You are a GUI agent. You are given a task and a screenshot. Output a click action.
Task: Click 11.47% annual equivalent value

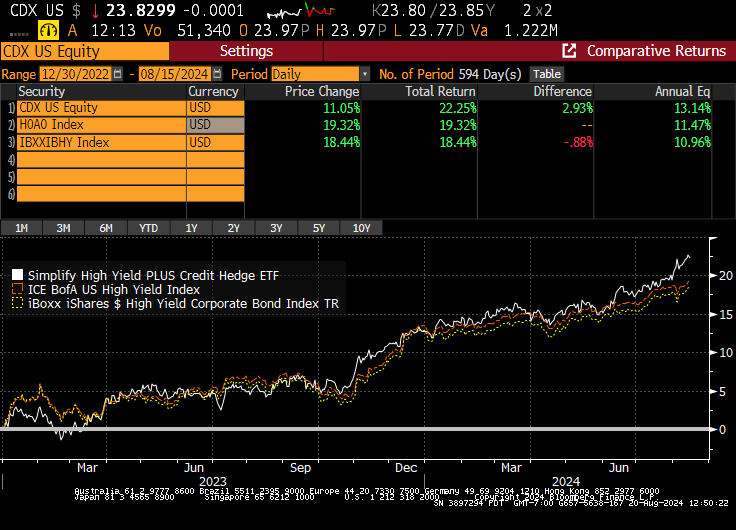pos(692,125)
